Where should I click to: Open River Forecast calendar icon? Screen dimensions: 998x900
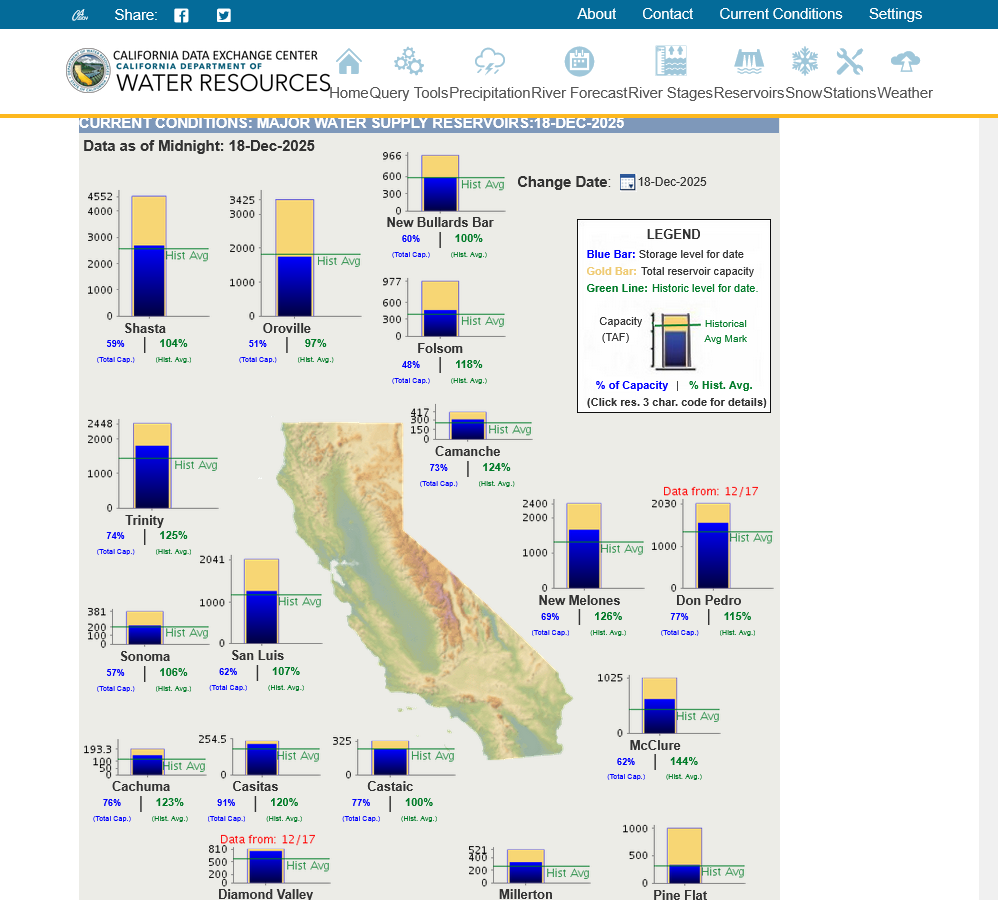coord(579,62)
